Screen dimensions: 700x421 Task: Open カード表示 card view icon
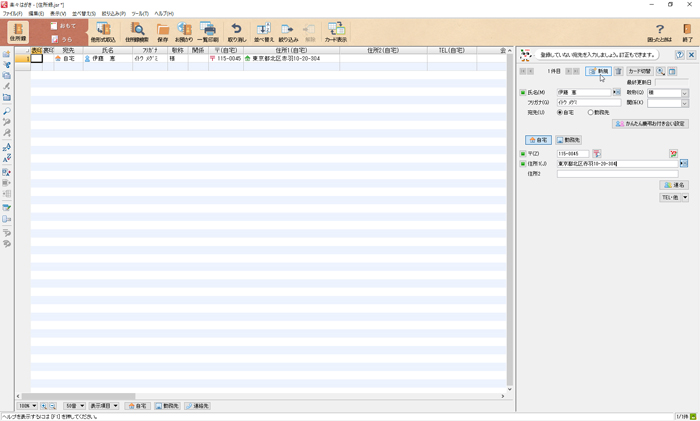click(336, 32)
